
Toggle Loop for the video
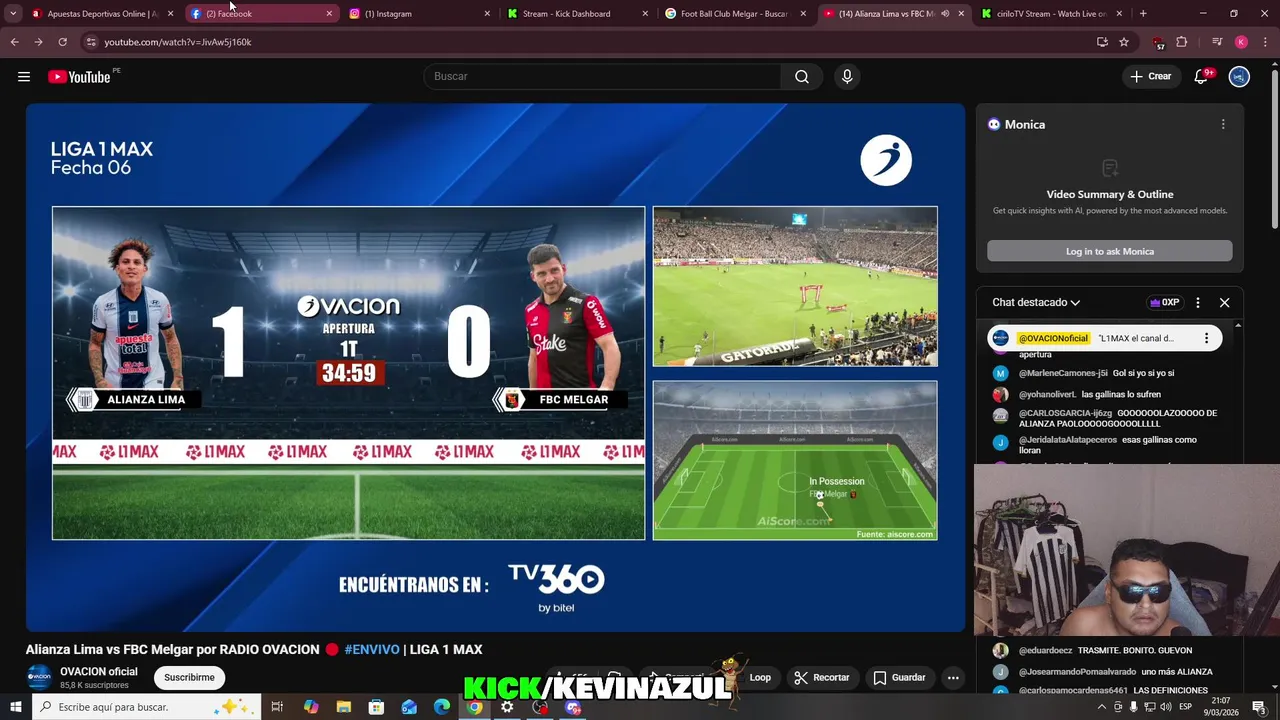pos(760,677)
